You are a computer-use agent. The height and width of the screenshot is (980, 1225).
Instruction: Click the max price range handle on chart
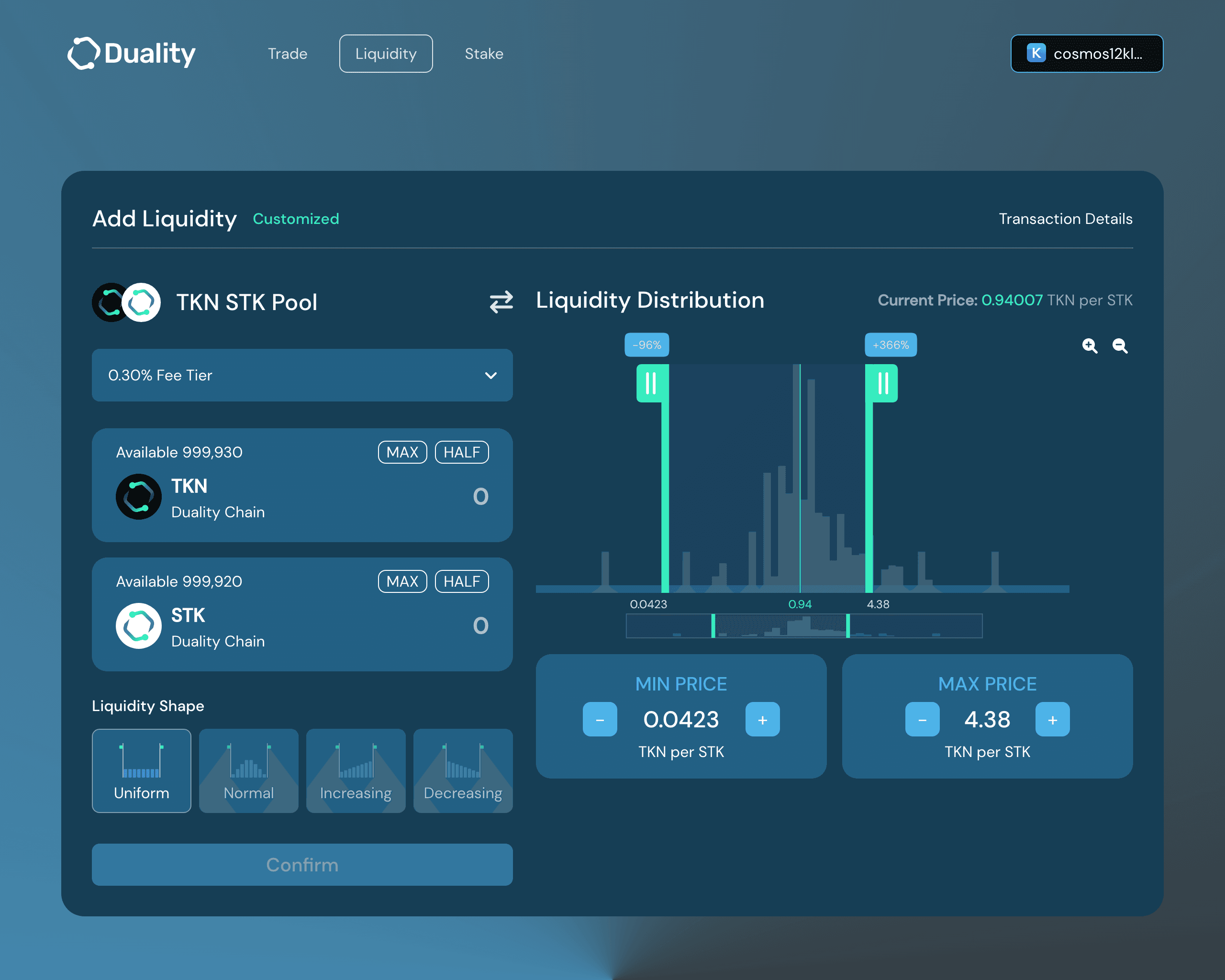point(882,383)
